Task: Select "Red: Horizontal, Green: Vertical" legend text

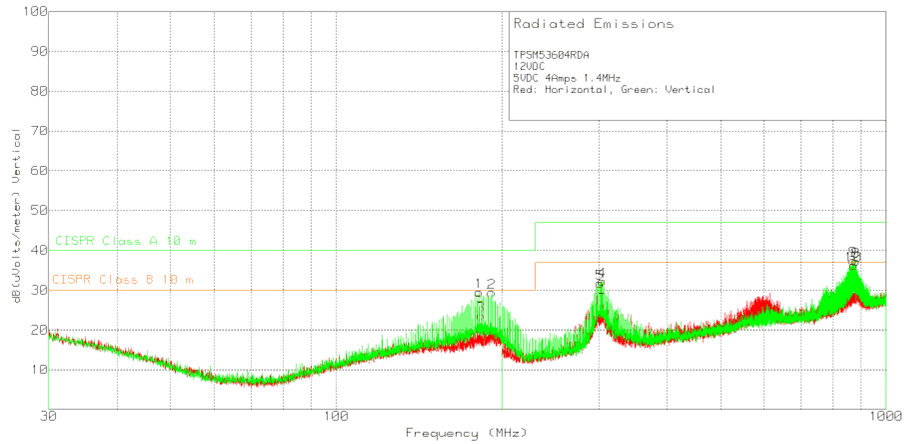Action: [x=614, y=90]
